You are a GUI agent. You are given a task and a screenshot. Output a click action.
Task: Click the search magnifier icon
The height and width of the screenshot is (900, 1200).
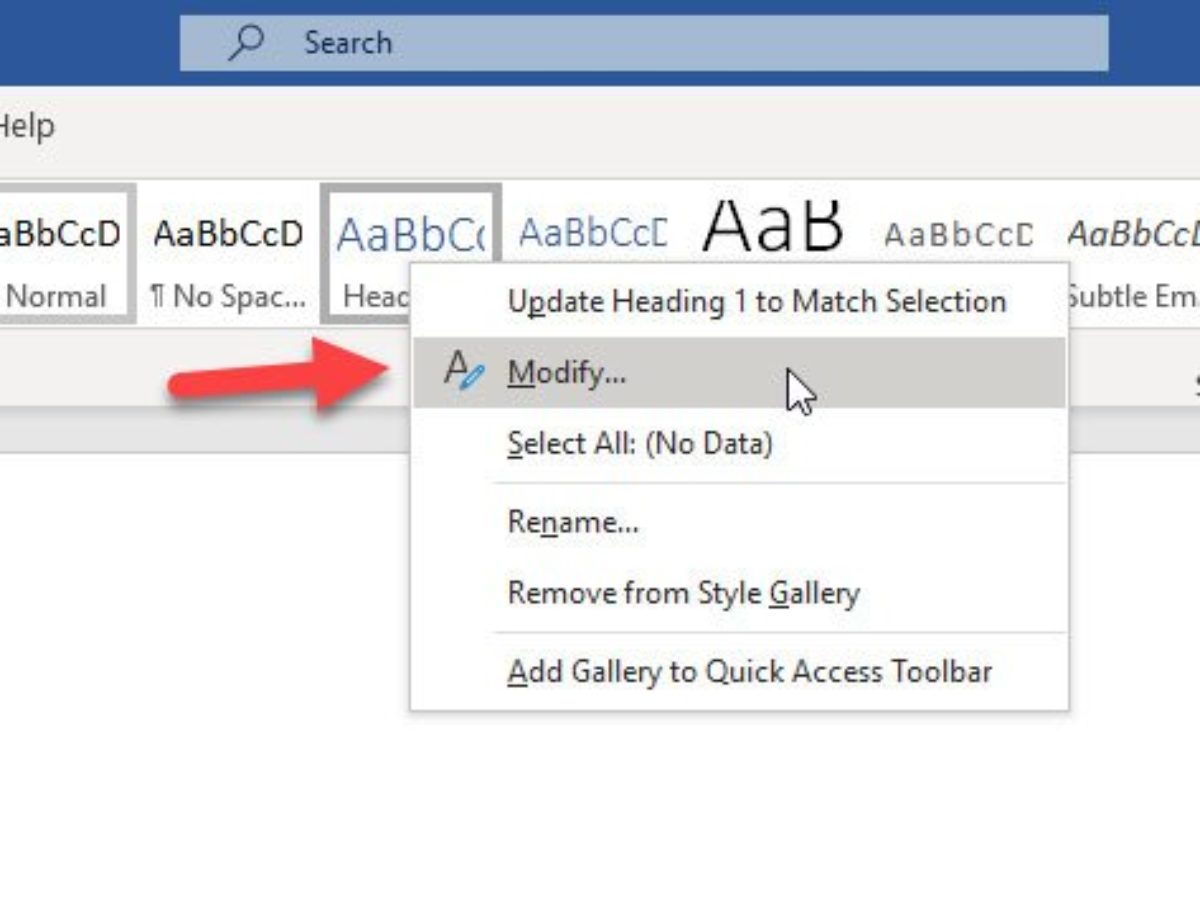pyautogui.click(x=246, y=42)
